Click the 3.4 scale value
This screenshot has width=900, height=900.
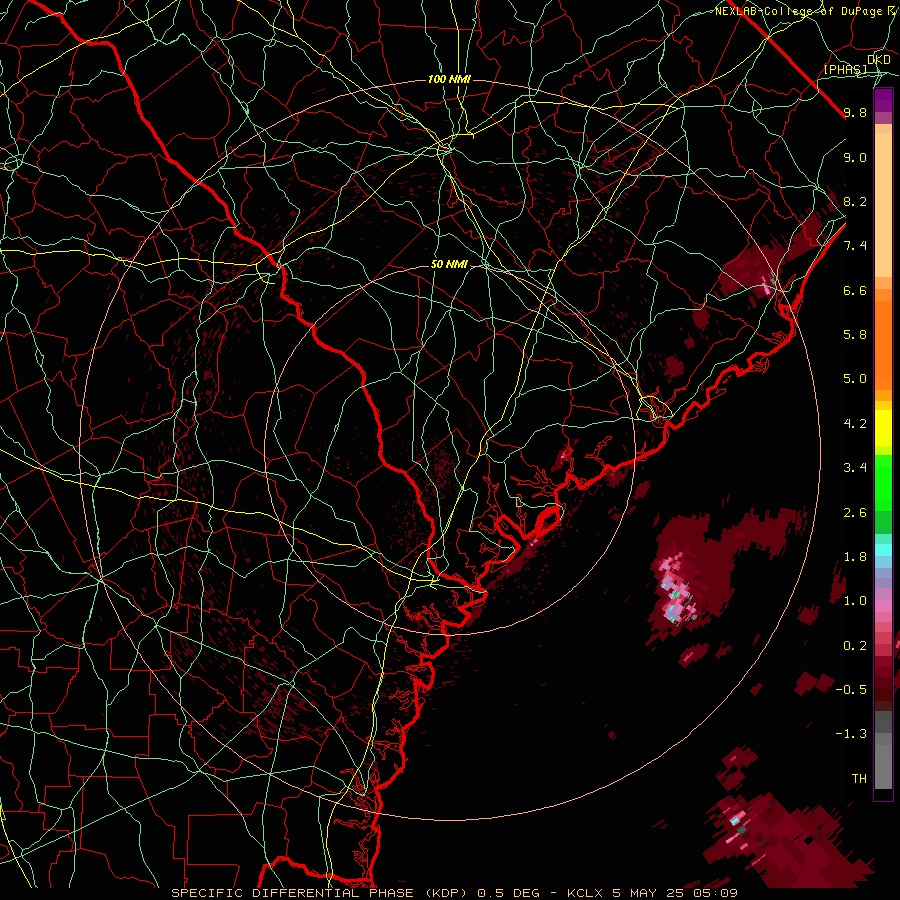855,468
